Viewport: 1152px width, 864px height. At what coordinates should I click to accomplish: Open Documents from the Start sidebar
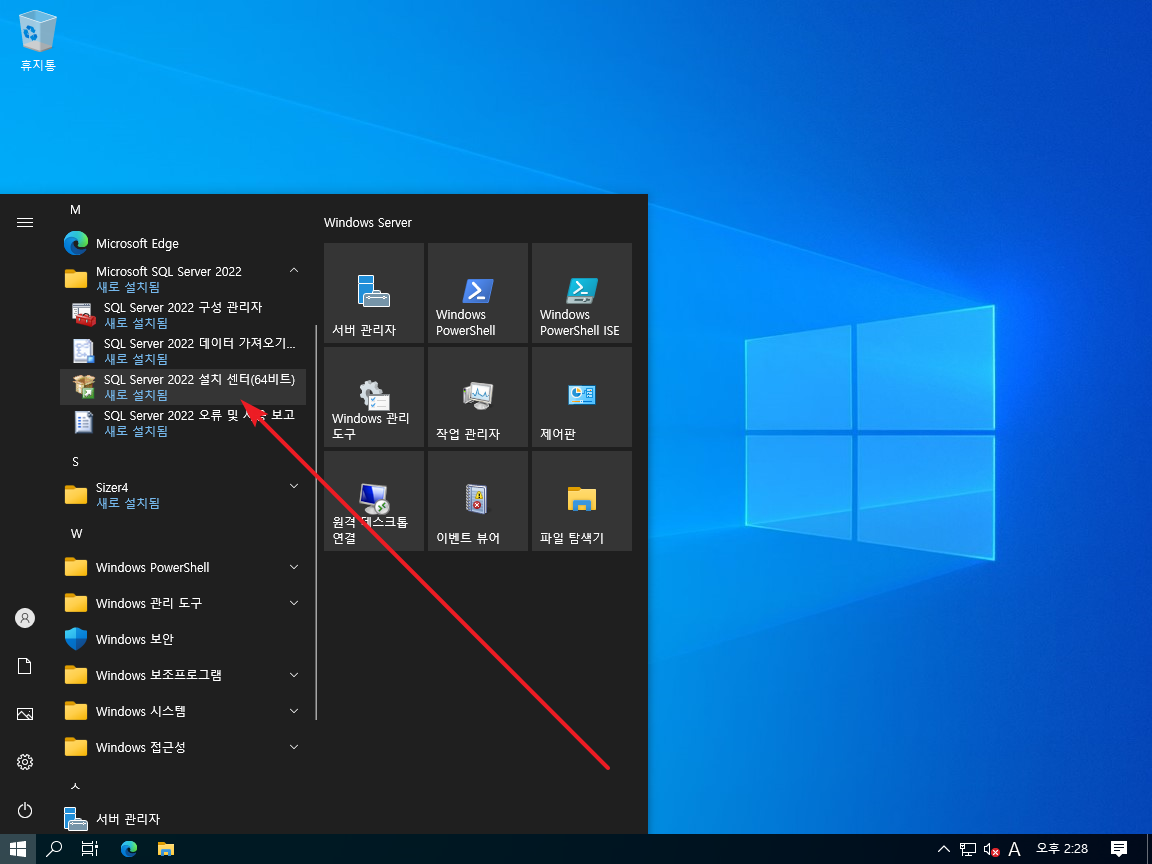coord(25,666)
